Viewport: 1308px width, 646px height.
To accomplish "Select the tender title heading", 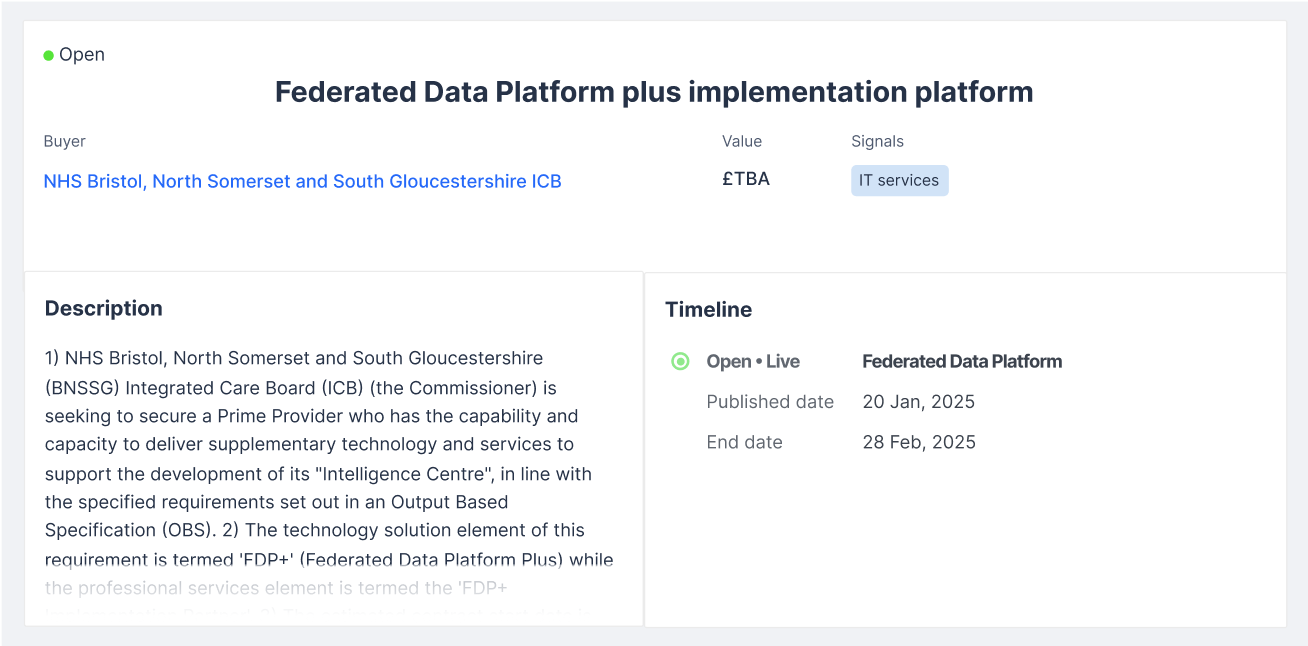I will pos(654,92).
